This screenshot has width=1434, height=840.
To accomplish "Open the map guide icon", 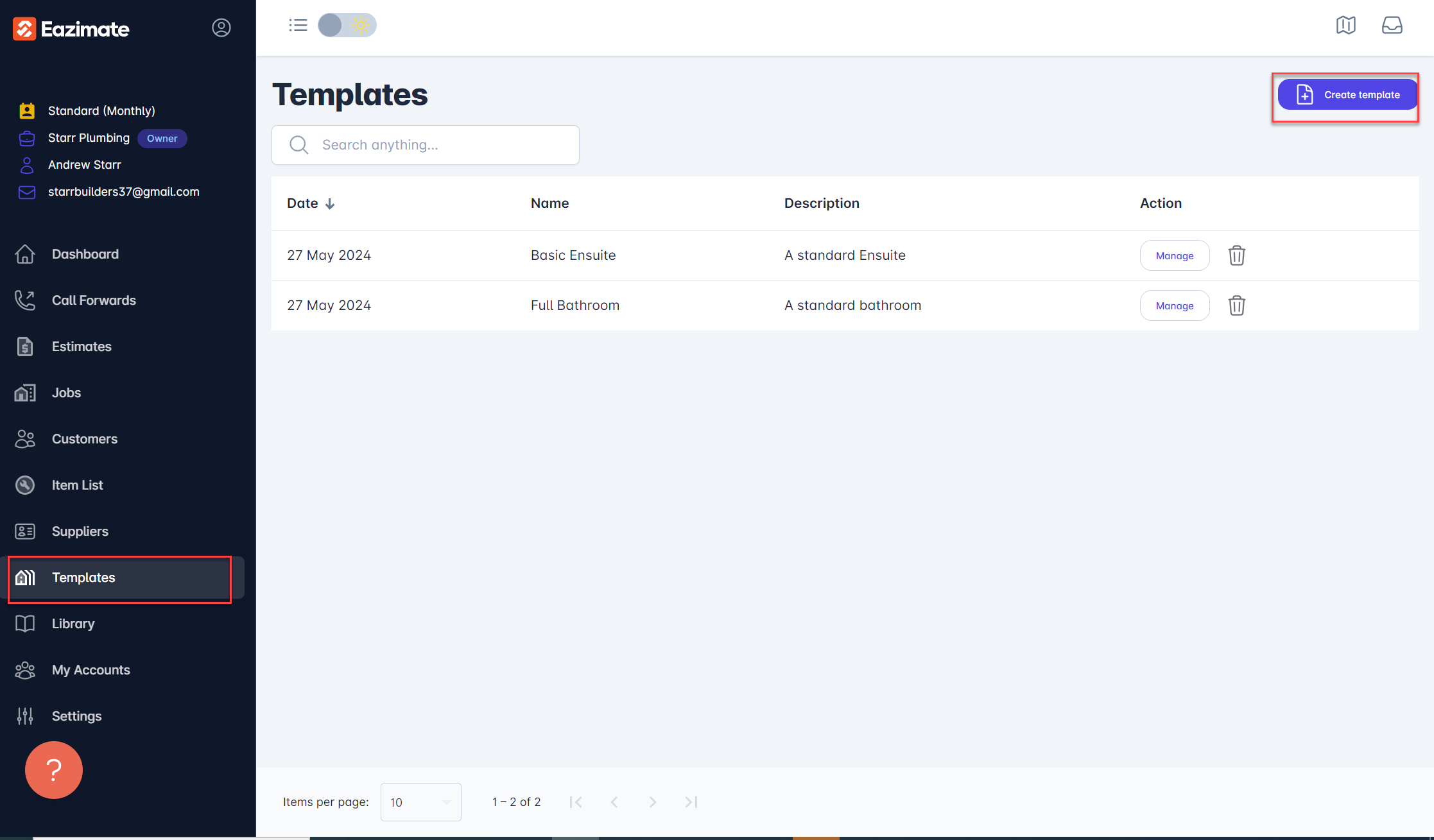I will [x=1345, y=25].
